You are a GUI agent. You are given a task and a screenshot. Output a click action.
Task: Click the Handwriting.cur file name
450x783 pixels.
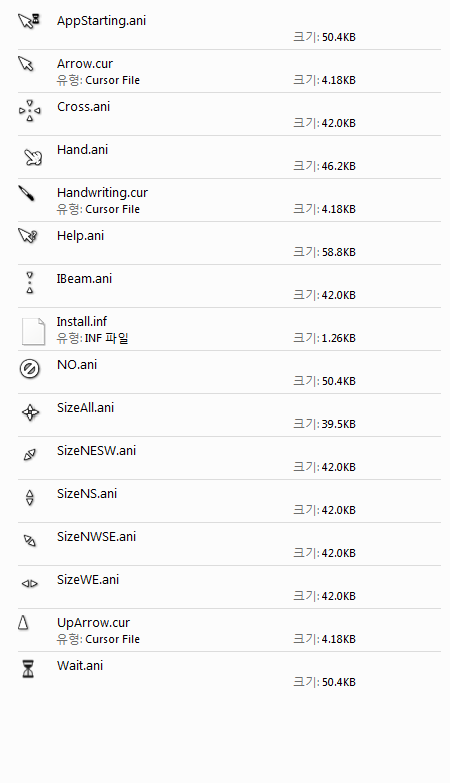[102, 193]
